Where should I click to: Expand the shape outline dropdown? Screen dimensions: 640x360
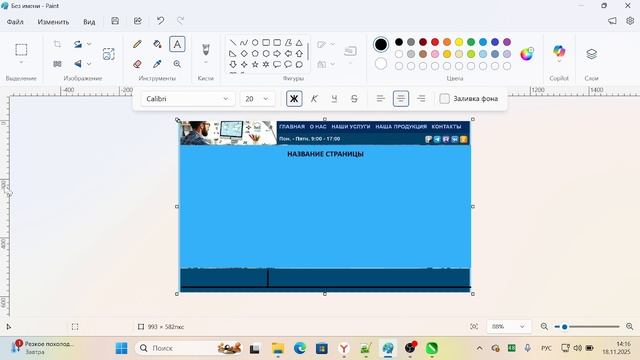pos(332,44)
